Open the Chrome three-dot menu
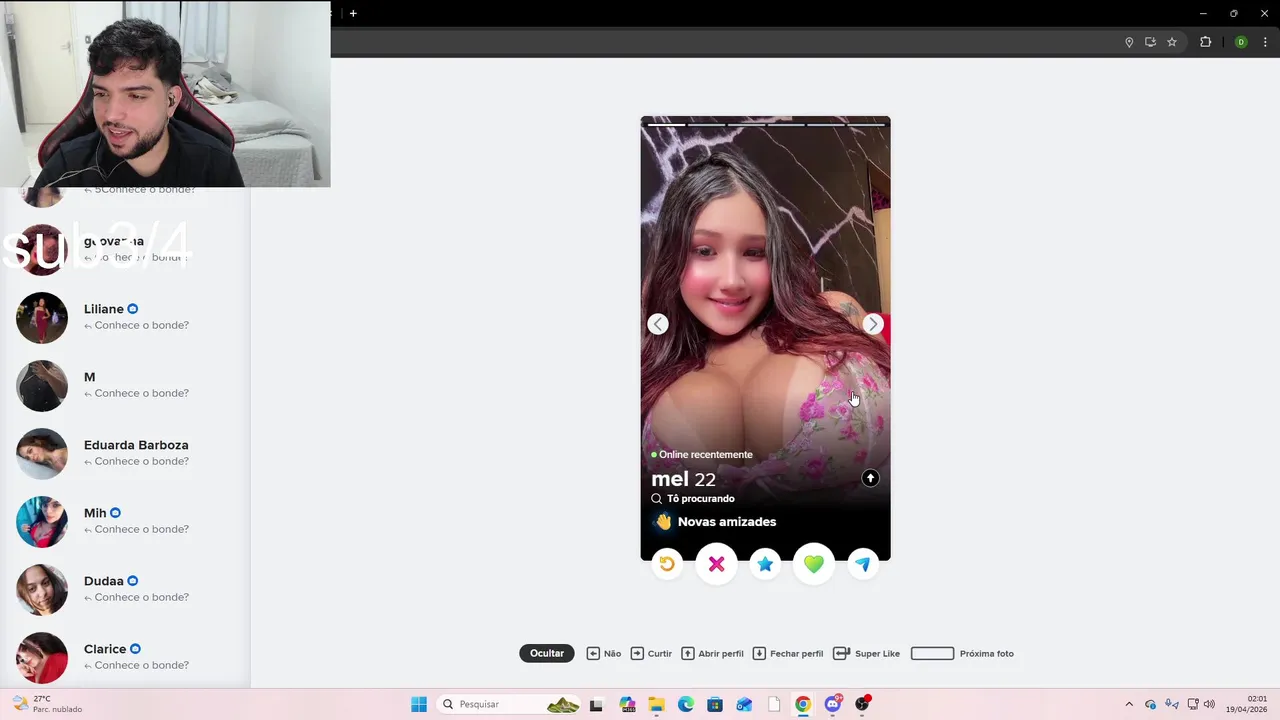The height and width of the screenshot is (720, 1280). click(x=1264, y=42)
